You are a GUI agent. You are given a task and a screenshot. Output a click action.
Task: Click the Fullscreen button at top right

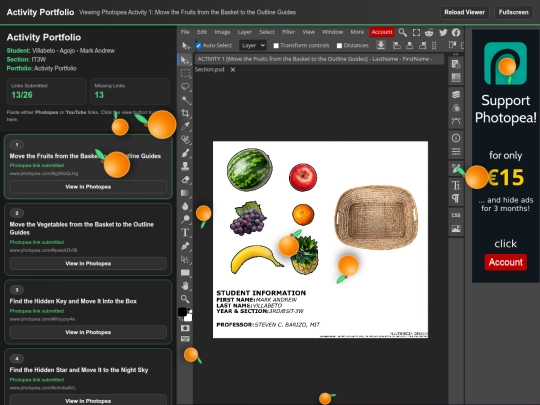click(x=513, y=12)
